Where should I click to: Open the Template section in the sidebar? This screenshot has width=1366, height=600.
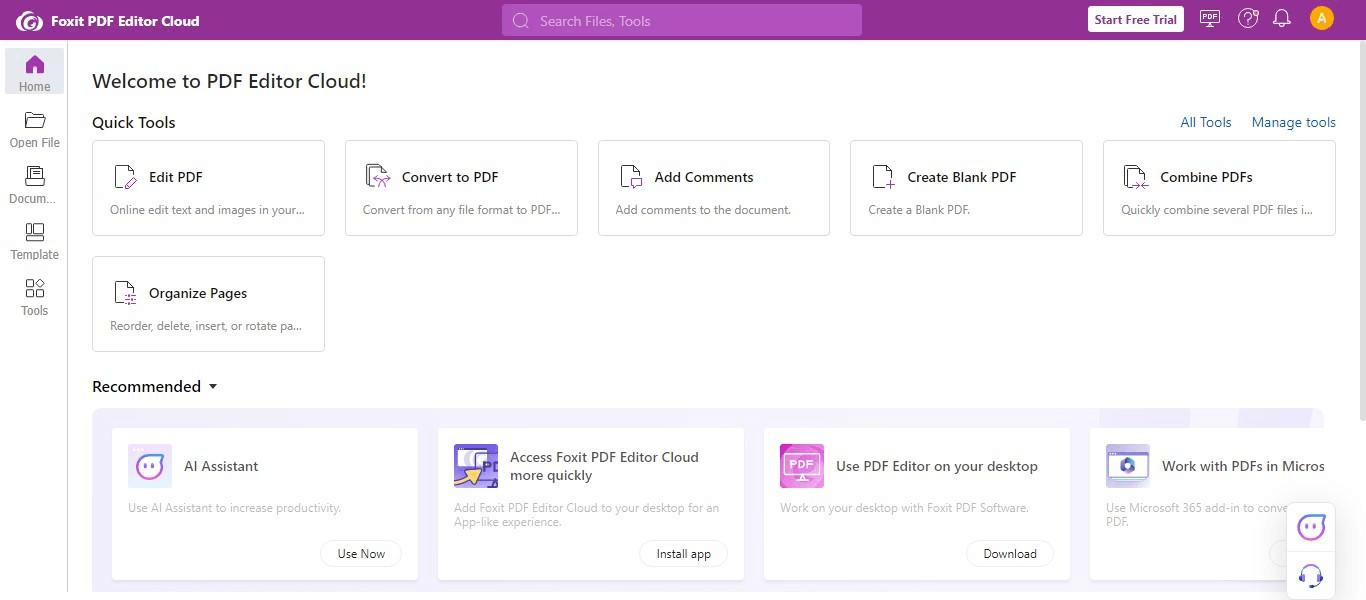point(34,241)
